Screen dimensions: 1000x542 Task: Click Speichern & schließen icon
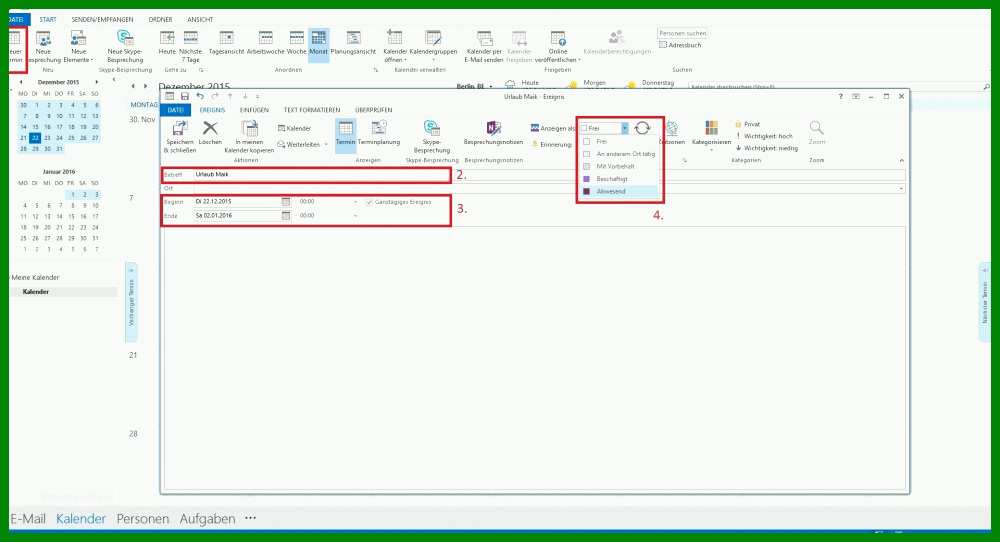coord(180,128)
